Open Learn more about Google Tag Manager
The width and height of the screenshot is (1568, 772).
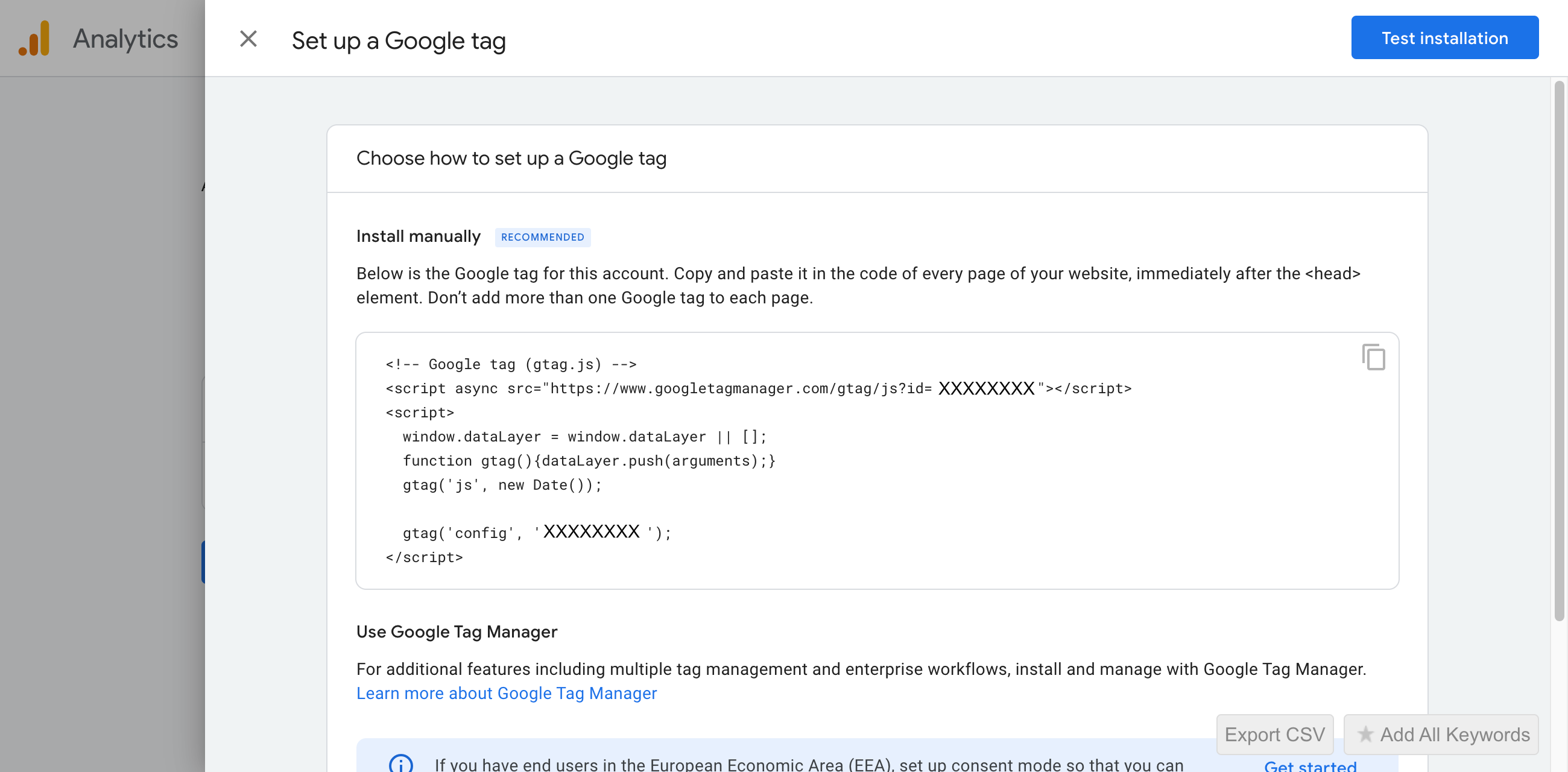(507, 693)
